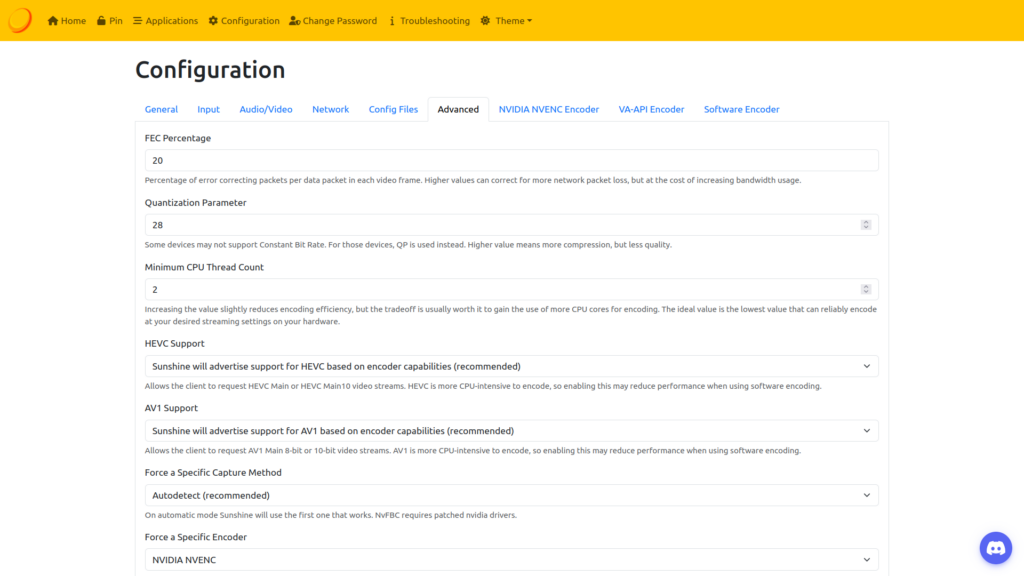This screenshot has height=576, width=1024.
Task: Switch to the General tab
Action: click(161, 109)
